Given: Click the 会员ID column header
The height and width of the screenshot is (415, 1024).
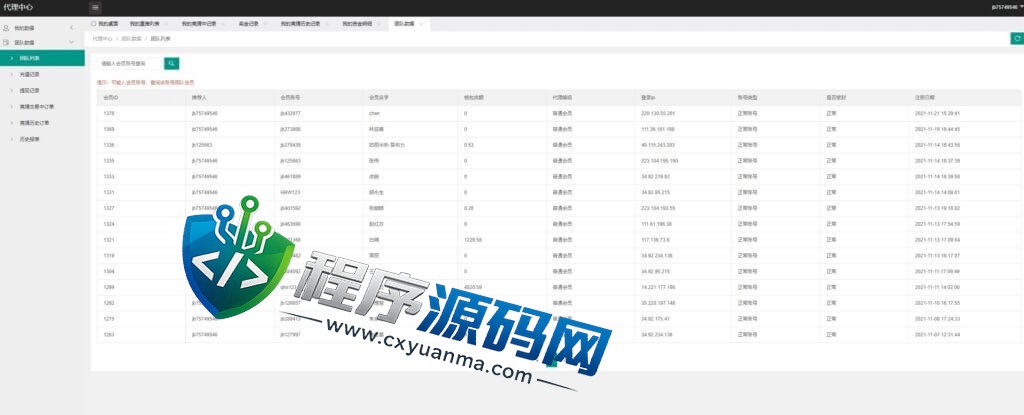Looking at the screenshot, I should [110, 97].
